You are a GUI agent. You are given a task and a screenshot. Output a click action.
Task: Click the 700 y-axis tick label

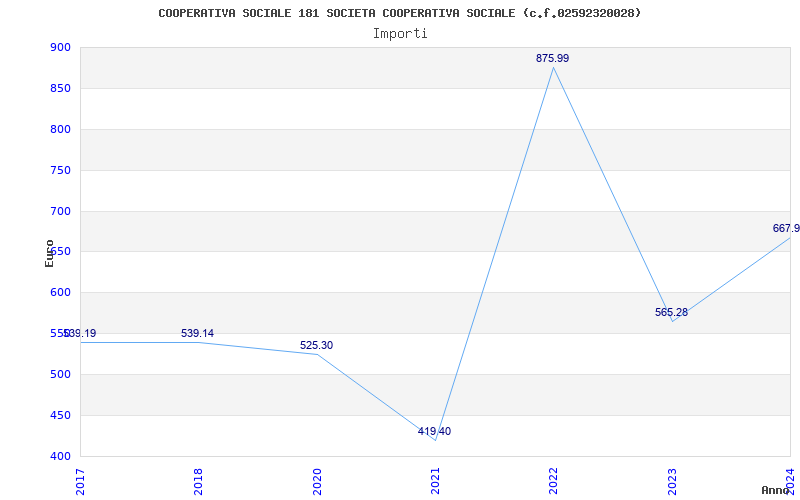pyautogui.click(x=60, y=211)
